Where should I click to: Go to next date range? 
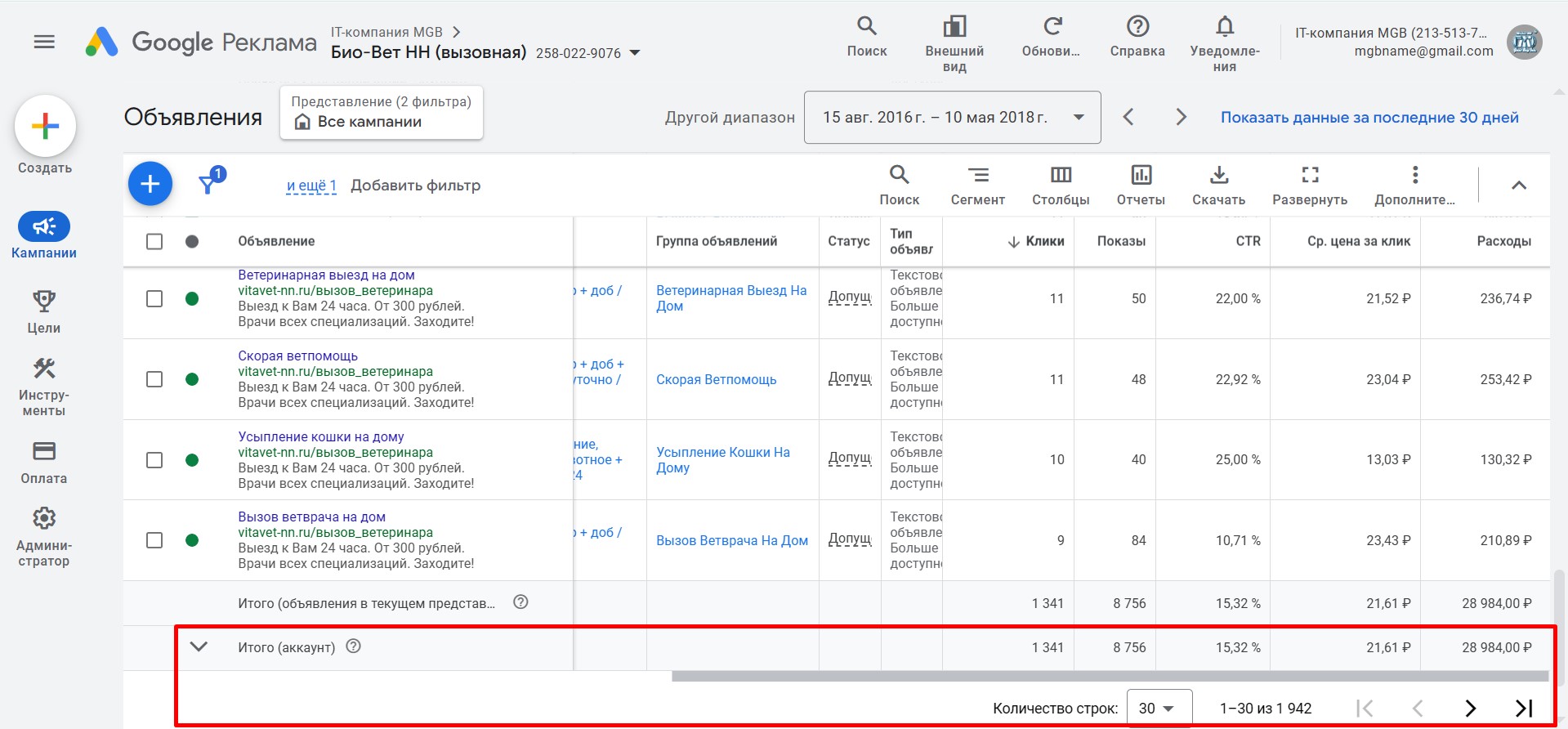click(1181, 117)
